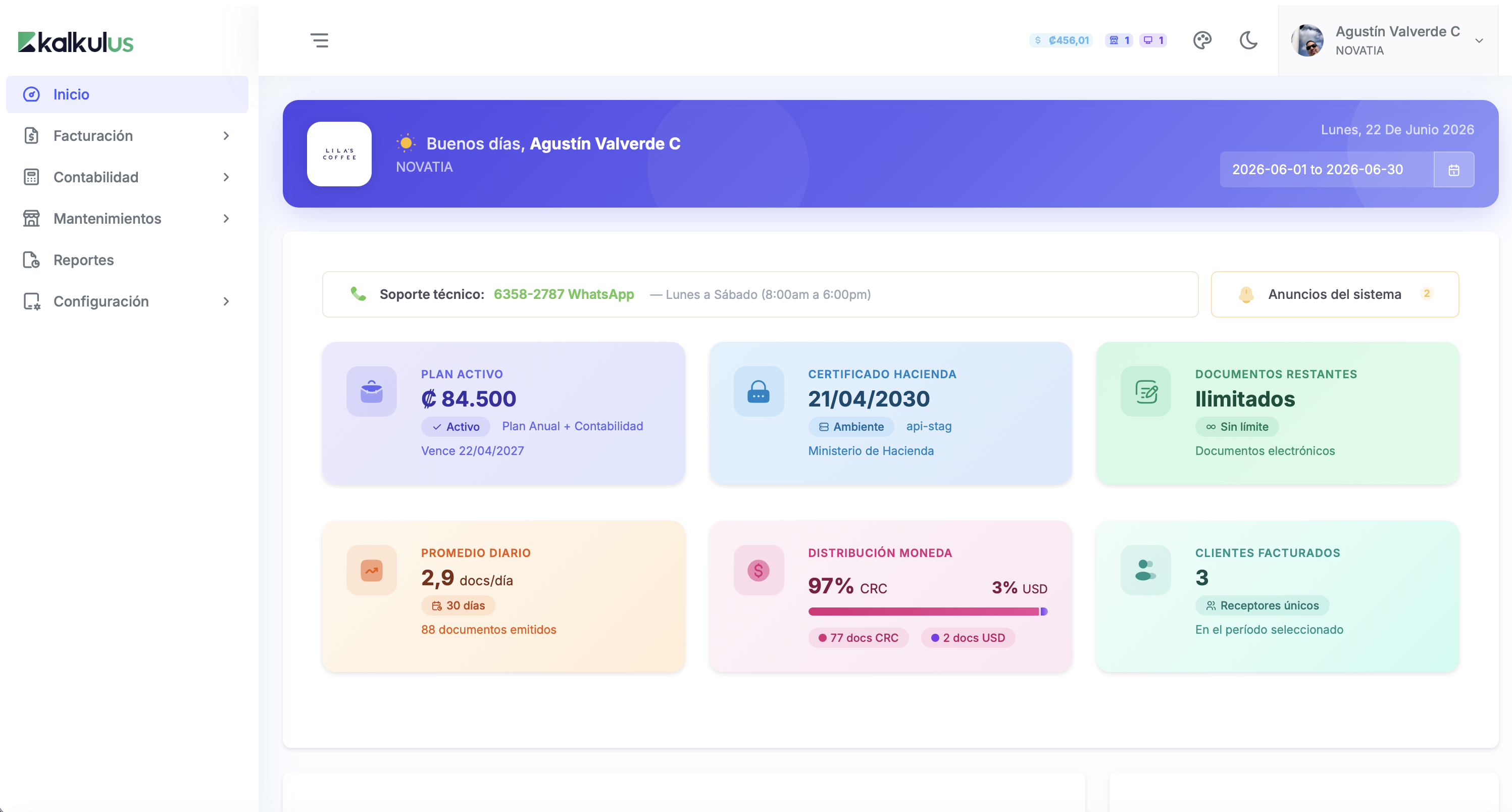Expand the Mantenimientos chevron
Screen dimensions: 1512x812
(227, 218)
